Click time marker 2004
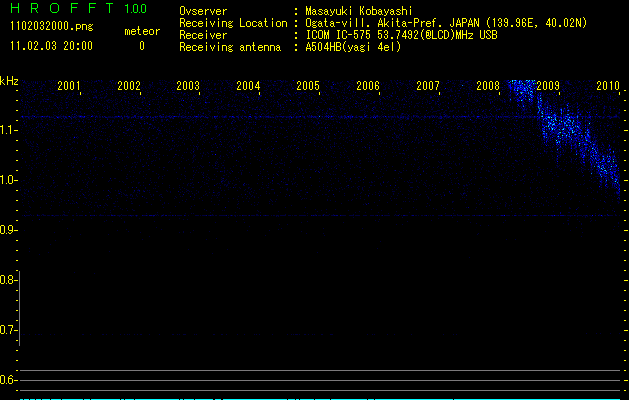 click(248, 86)
